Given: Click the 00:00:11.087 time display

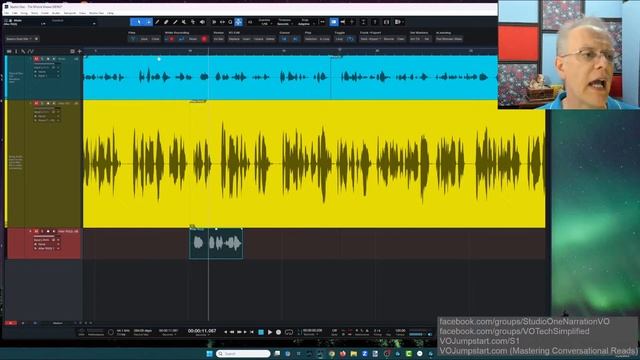Looking at the screenshot, I should 202,331.
